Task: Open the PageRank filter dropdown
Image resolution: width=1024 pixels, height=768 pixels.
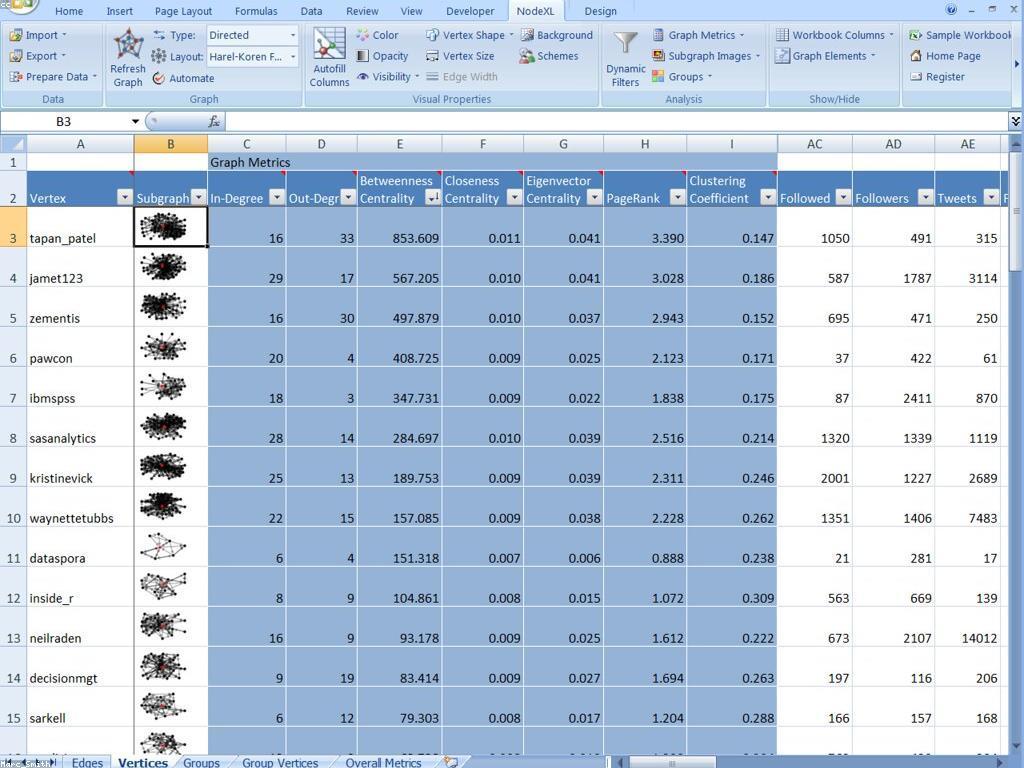Action: click(x=678, y=197)
